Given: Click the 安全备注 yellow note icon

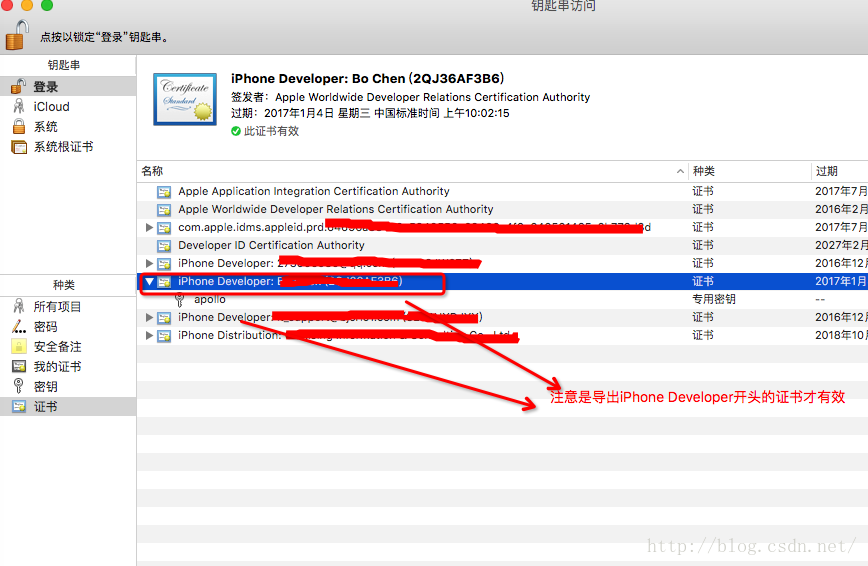Looking at the screenshot, I should pyautogui.click(x=19, y=347).
